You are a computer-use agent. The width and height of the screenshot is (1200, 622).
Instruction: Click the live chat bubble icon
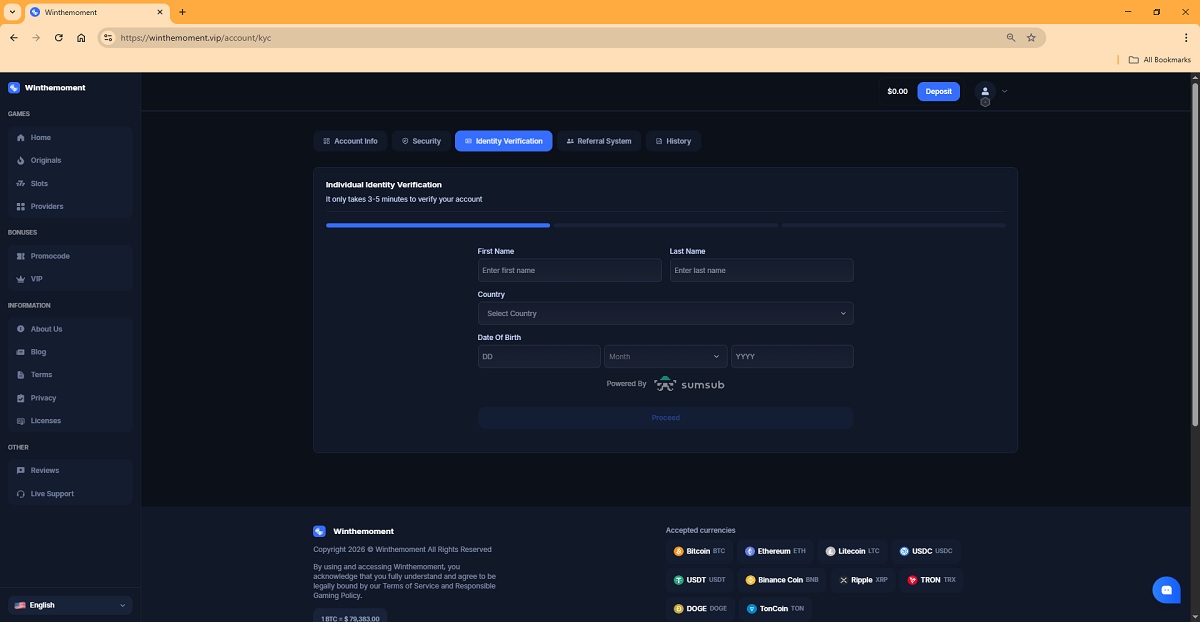1166,590
